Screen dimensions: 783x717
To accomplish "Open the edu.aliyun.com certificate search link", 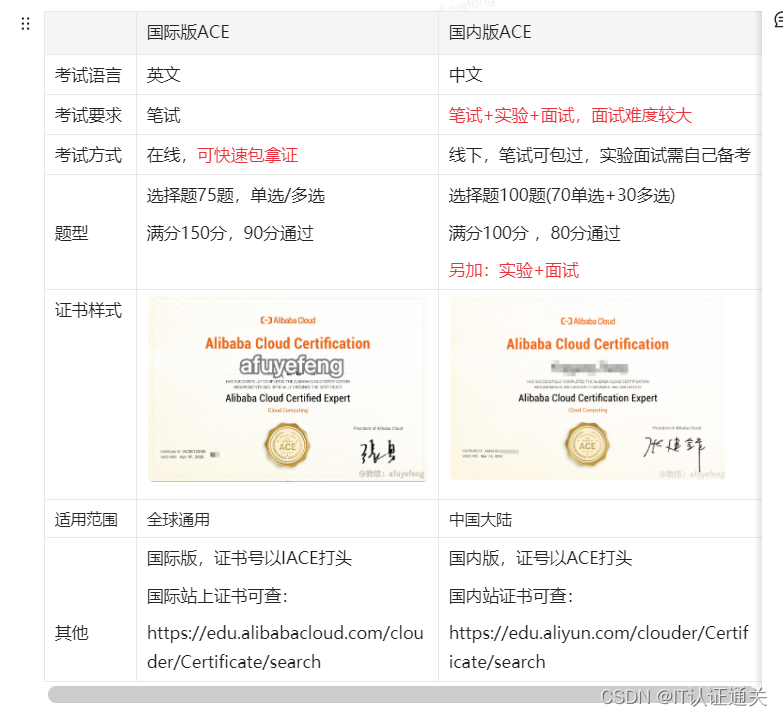I will 598,647.
